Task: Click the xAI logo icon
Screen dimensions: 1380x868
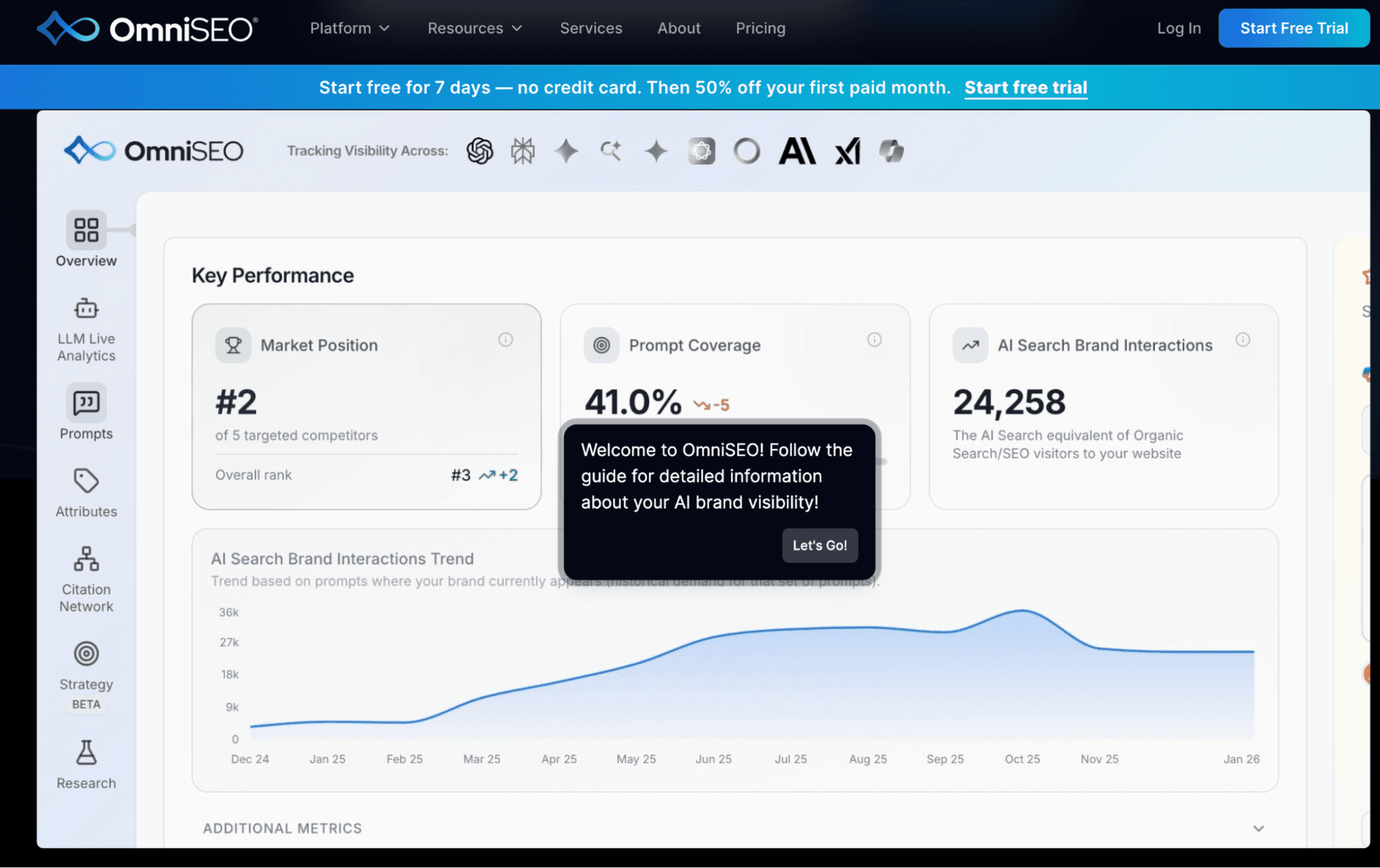Action: [x=847, y=151]
